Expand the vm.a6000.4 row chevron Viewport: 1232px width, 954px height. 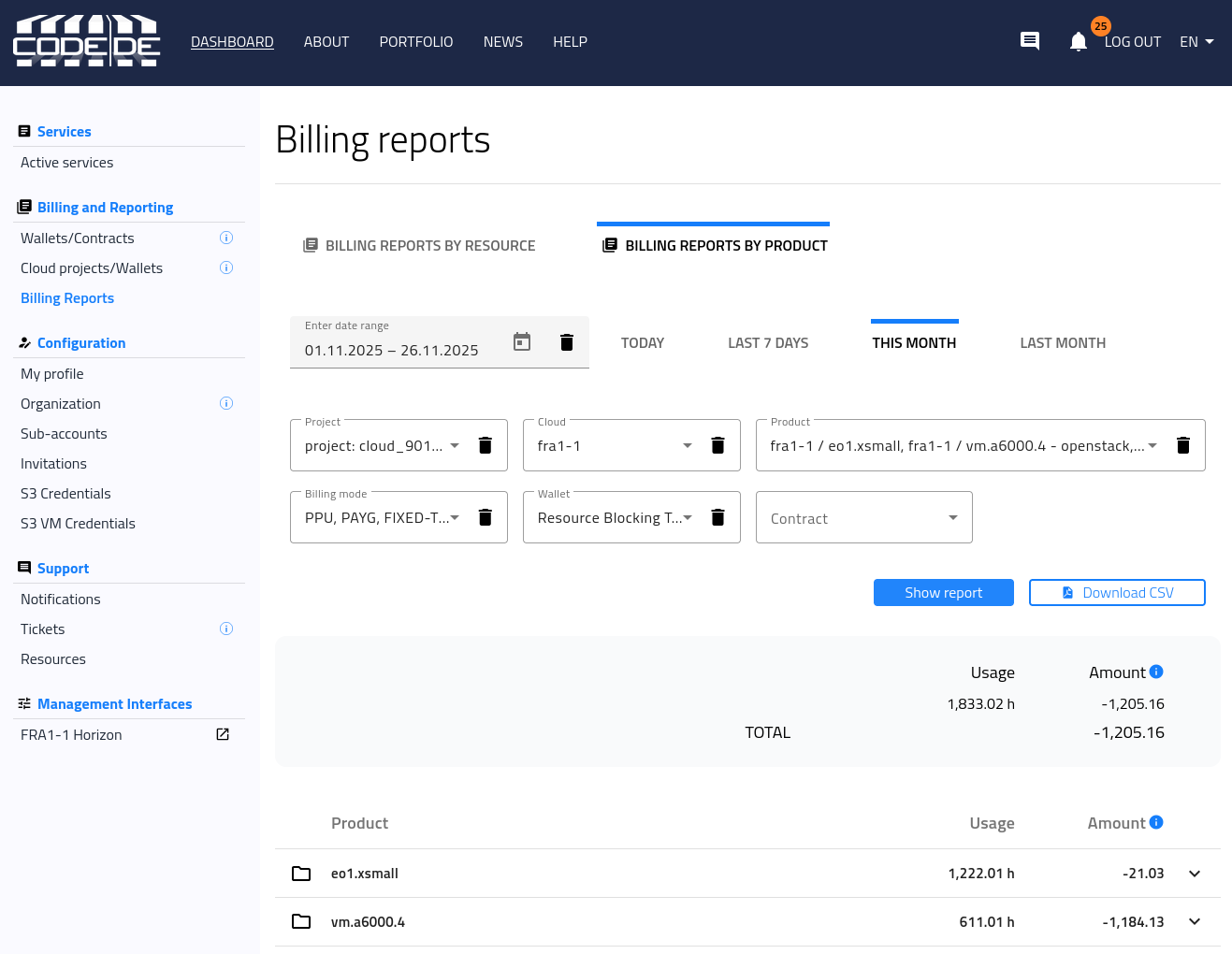(1194, 922)
